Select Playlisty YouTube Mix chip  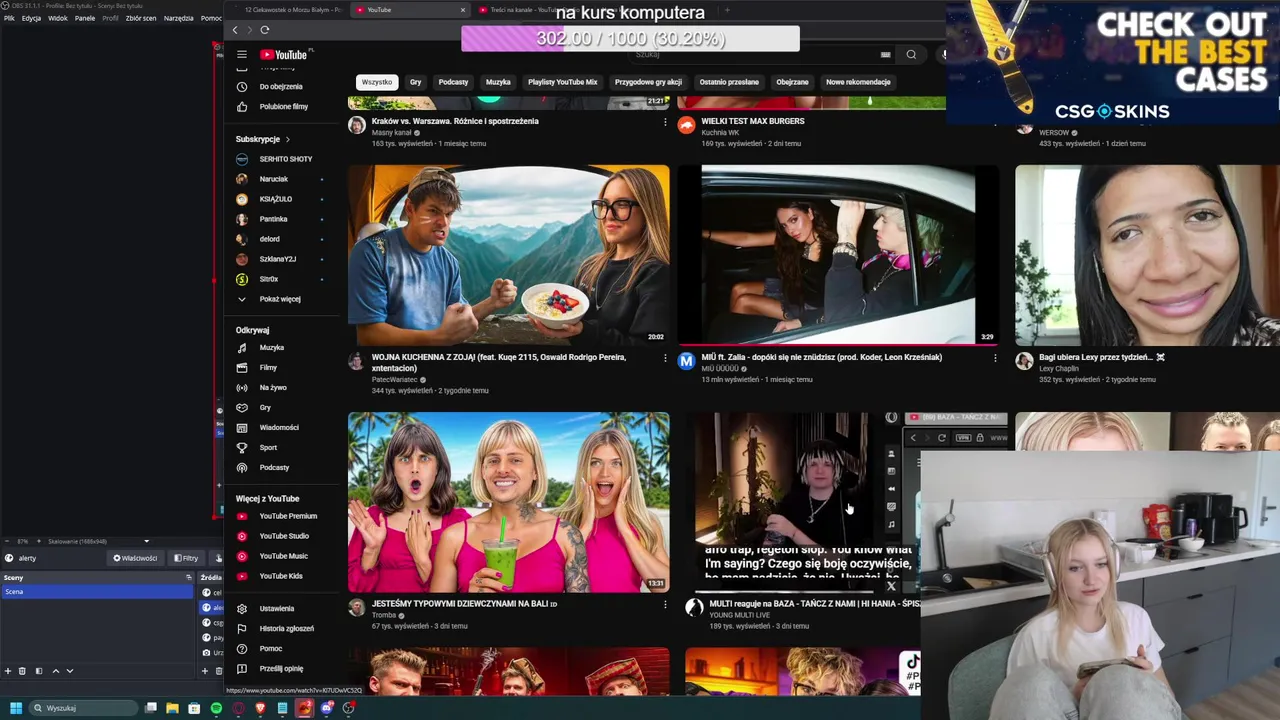[x=562, y=82]
